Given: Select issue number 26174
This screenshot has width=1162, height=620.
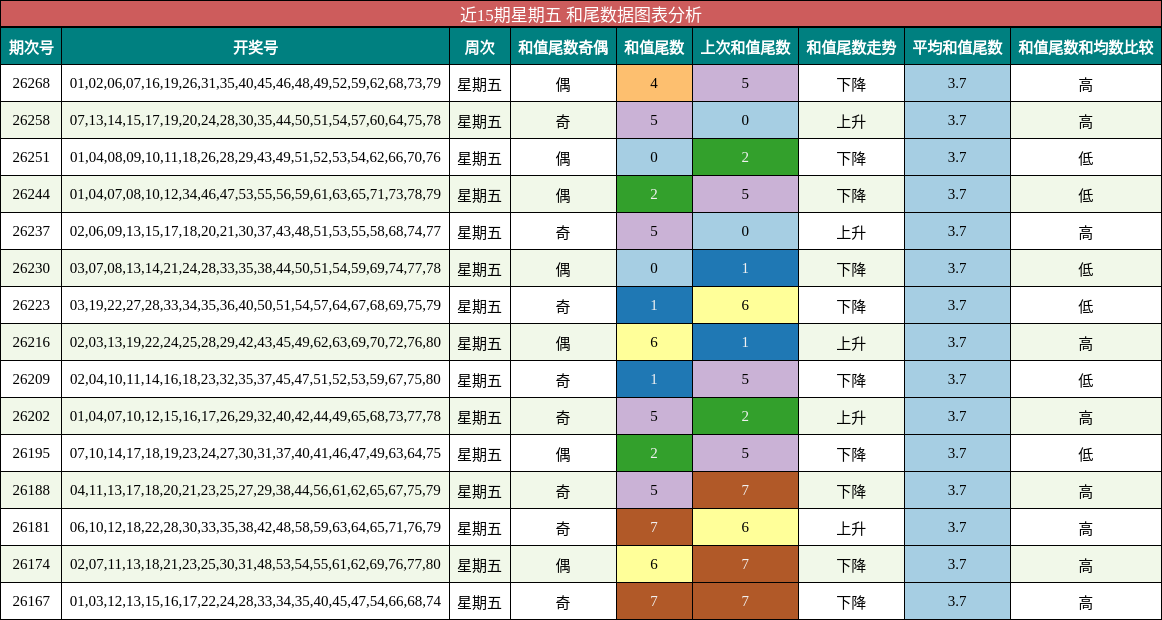Looking at the screenshot, I should (x=31, y=565).
